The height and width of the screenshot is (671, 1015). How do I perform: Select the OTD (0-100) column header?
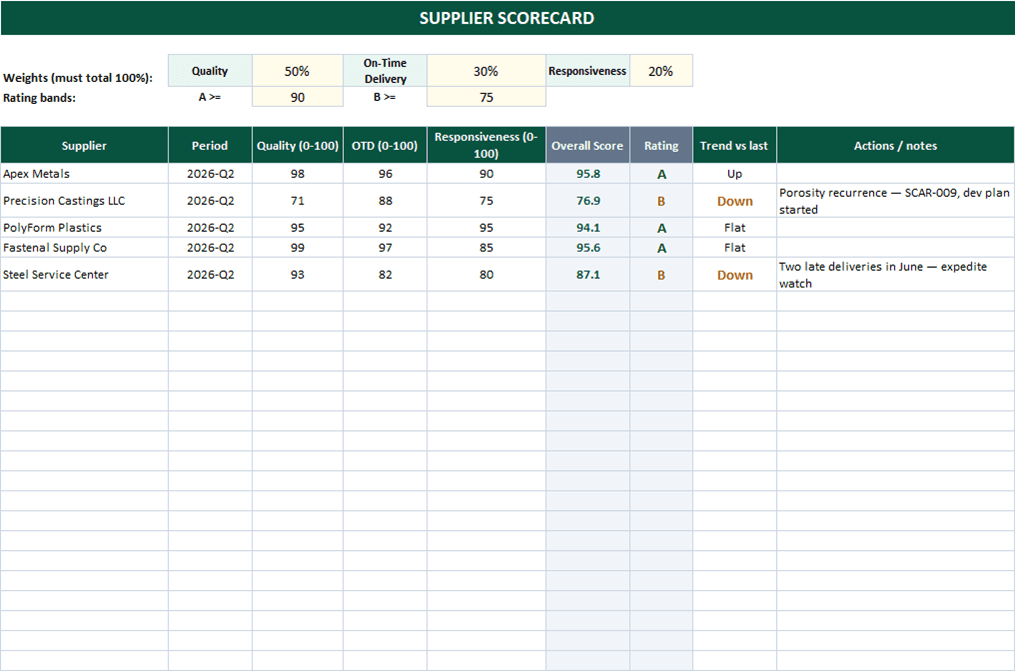click(385, 145)
